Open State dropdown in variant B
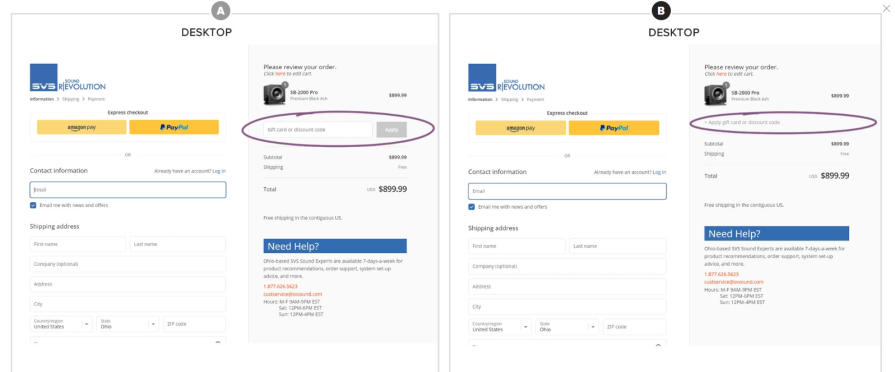Screen dimensions: 895x372 pyautogui.click(x=567, y=327)
